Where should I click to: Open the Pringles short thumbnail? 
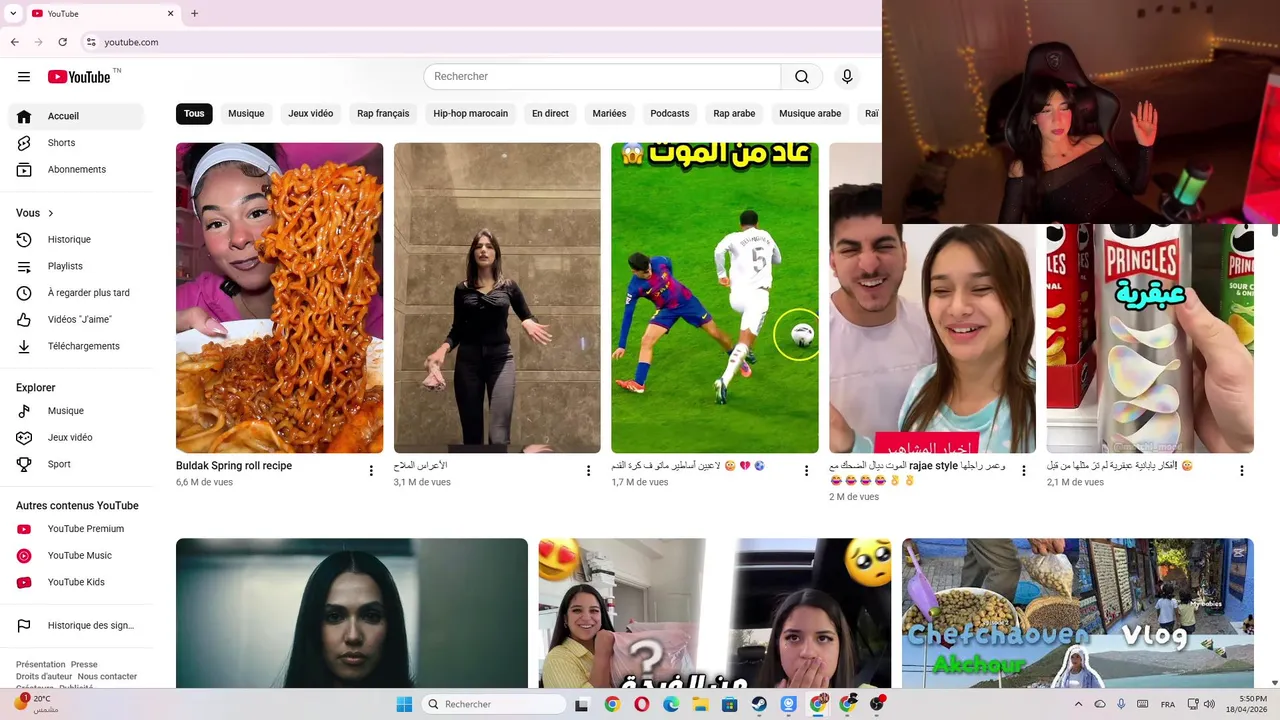pyautogui.click(x=1150, y=338)
